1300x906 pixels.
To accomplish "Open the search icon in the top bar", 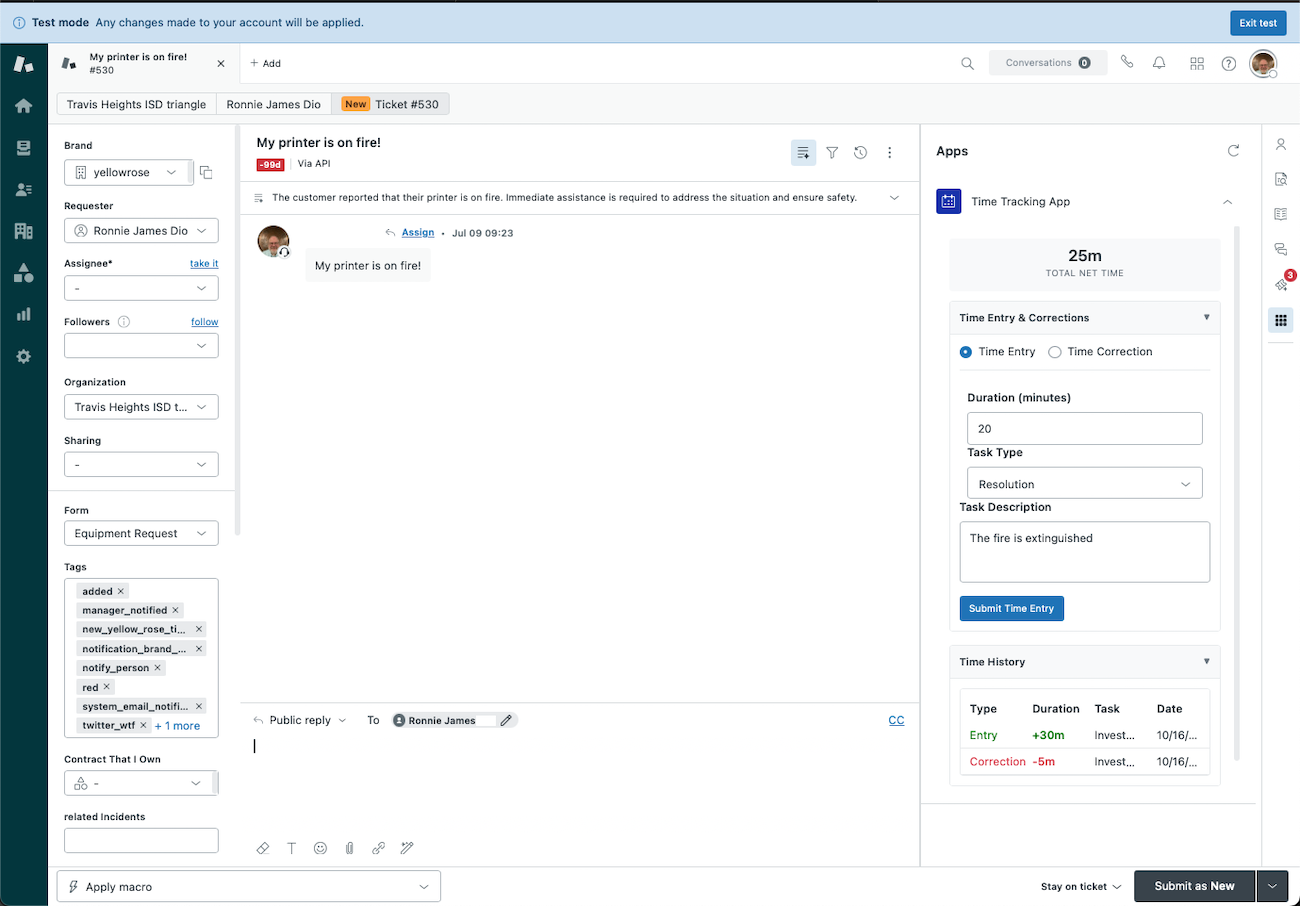I will [966, 62].
